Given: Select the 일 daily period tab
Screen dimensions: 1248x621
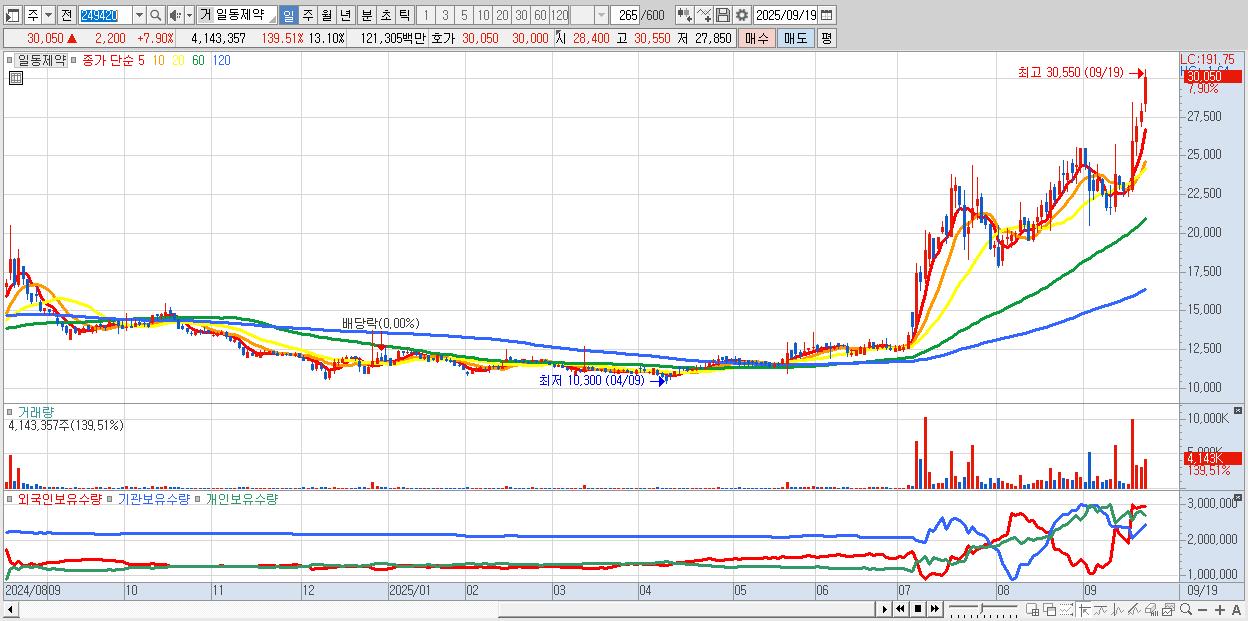Looking at the screenshot, I should coord(288,15).
